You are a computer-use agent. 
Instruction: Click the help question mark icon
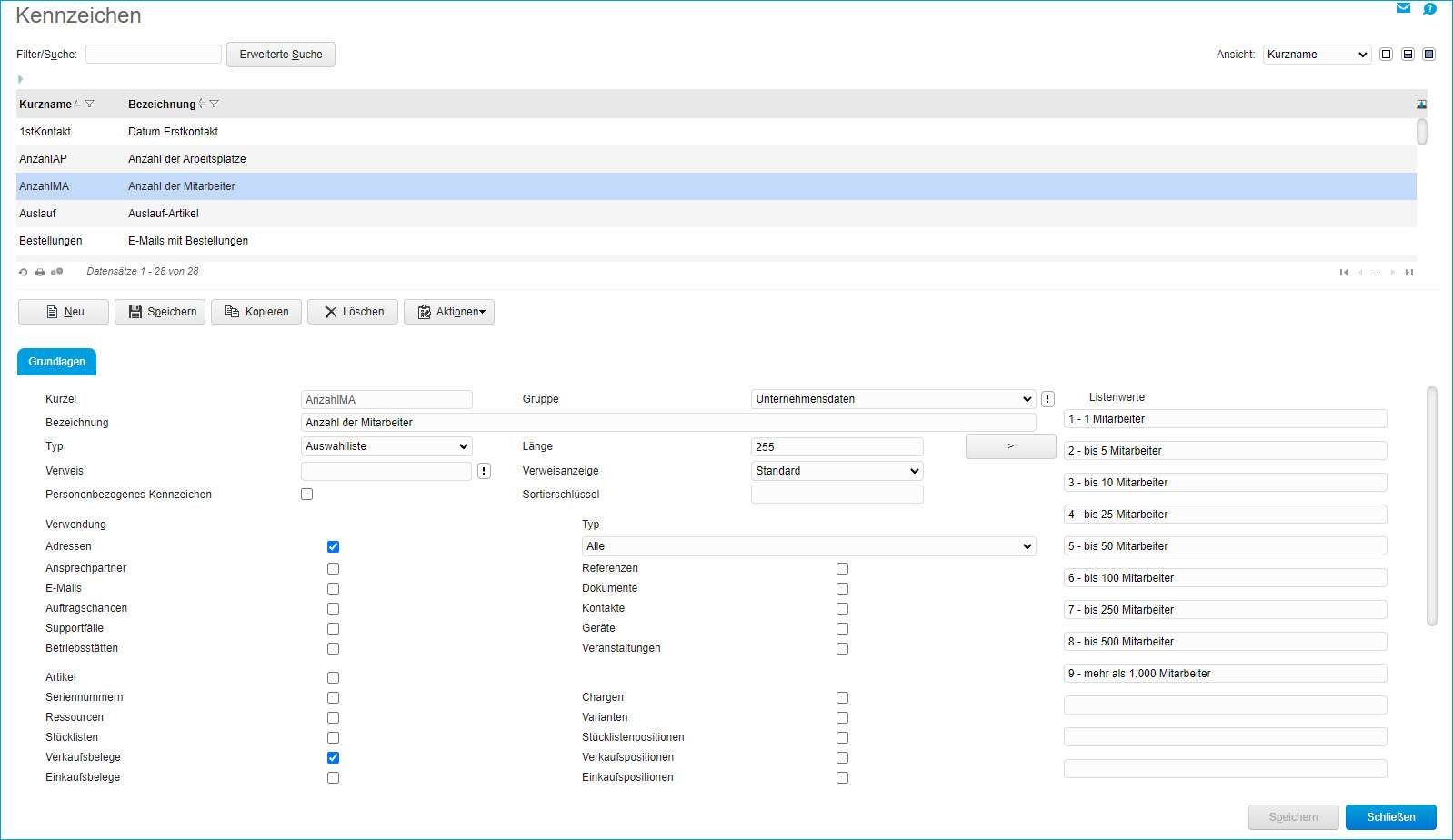point(1429,8)
